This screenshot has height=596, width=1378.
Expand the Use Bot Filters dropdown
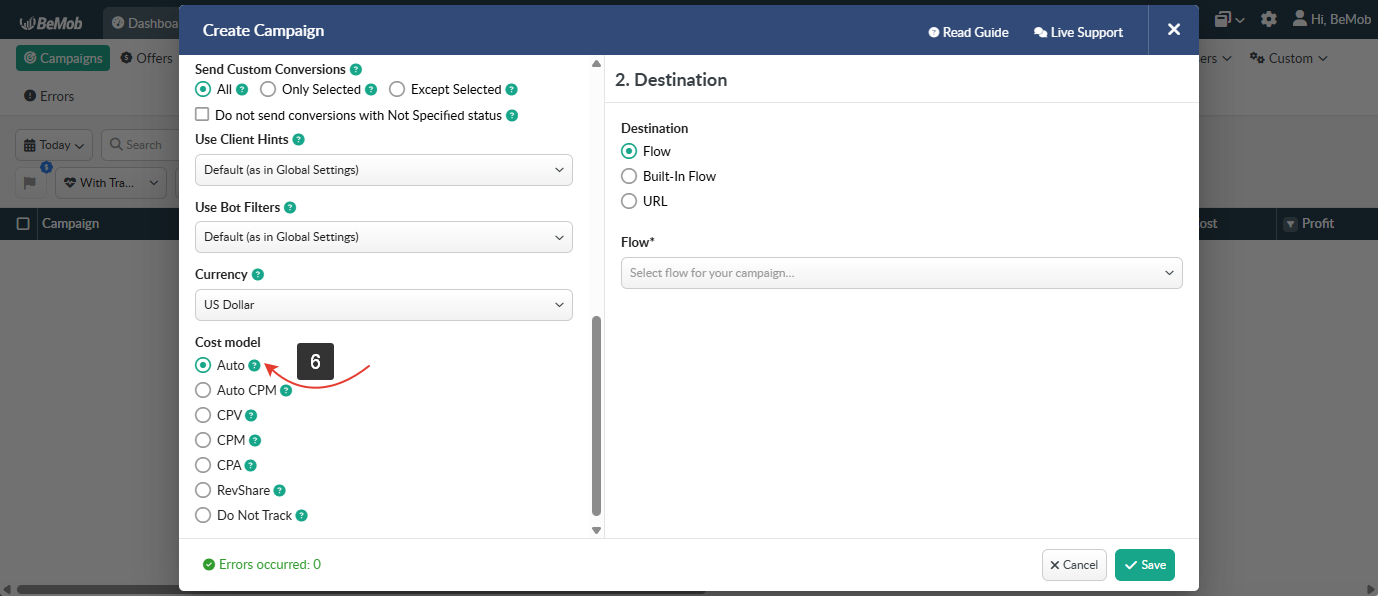pos(383,237)
